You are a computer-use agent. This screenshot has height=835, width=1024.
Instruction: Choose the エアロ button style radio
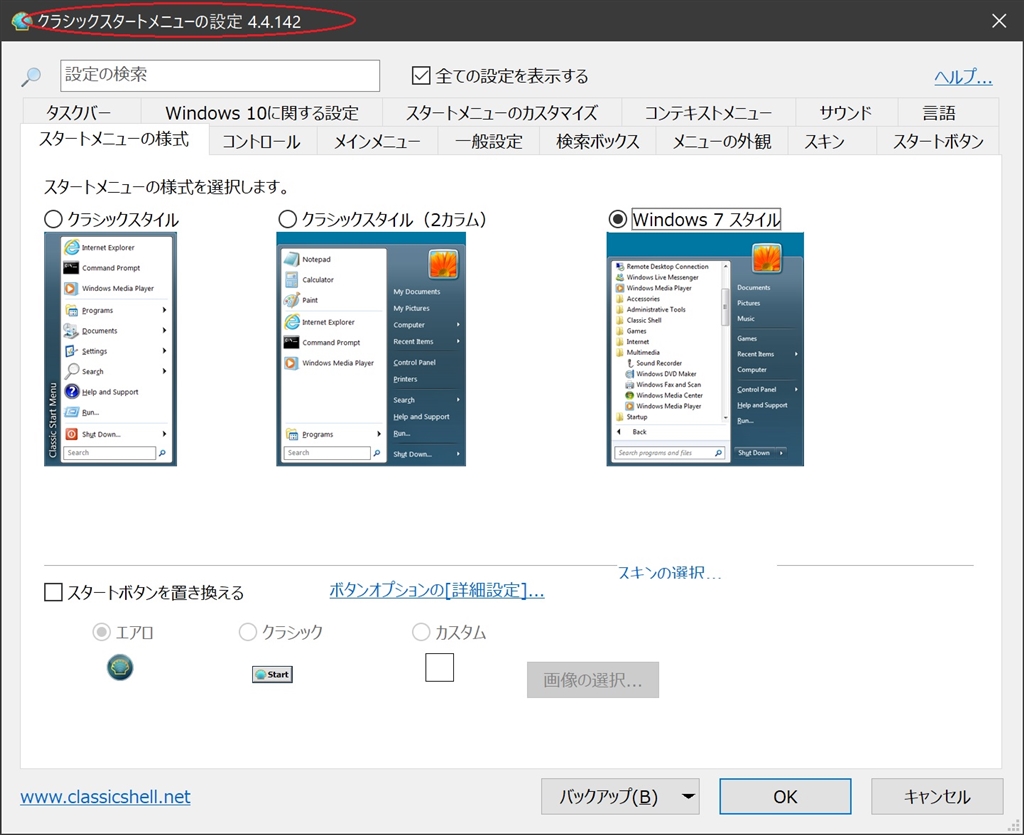(x=101, y=632)
